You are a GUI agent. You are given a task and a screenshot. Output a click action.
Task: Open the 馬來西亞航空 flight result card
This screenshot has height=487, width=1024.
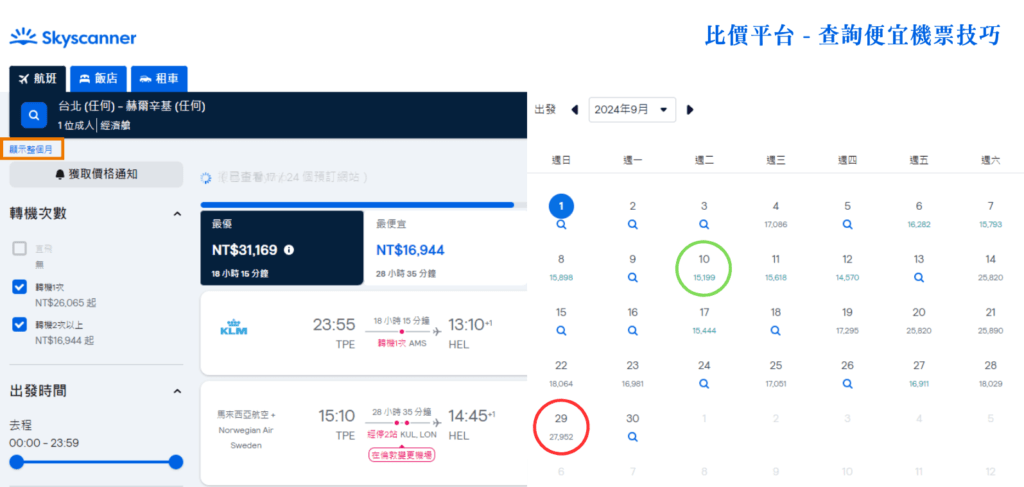pyautogui.click(x=364, y=433)
